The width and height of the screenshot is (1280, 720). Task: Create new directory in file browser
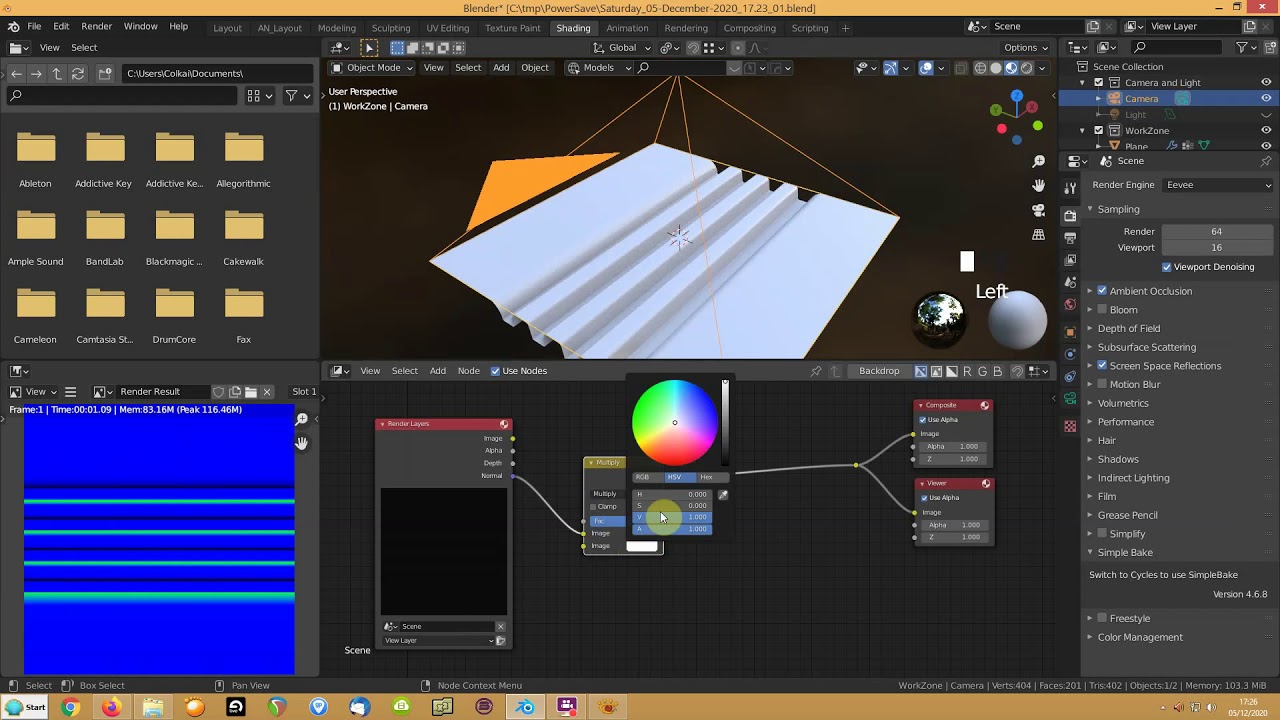click(104, 74)
